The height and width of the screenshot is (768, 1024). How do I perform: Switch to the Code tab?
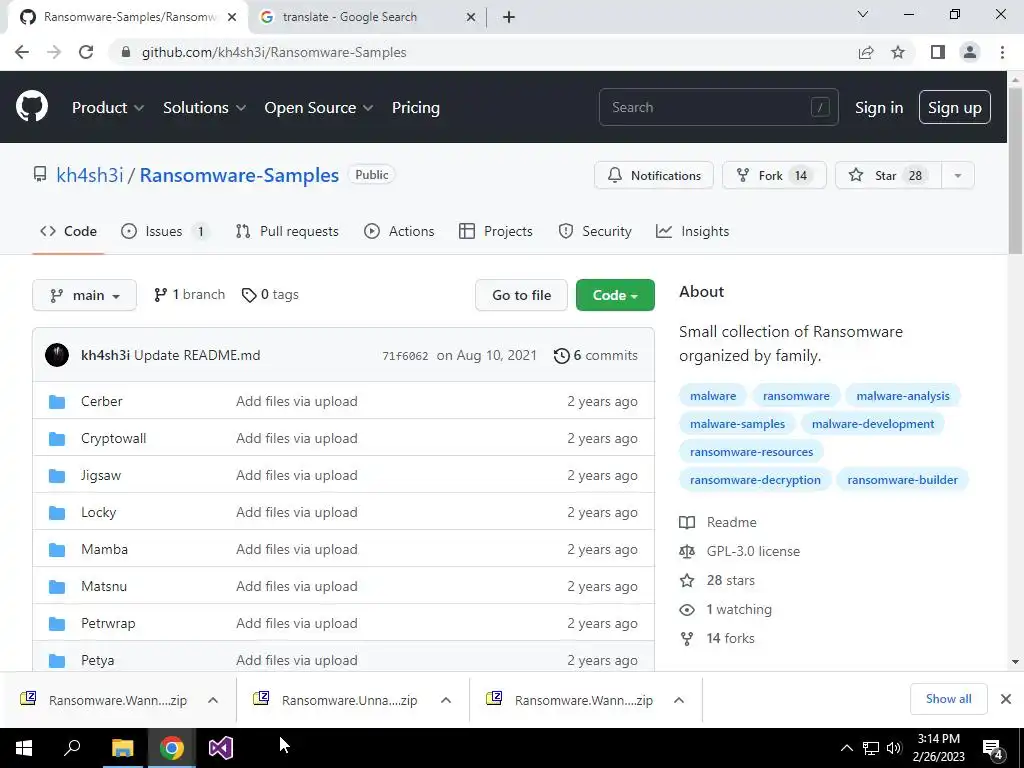(69, 231)
